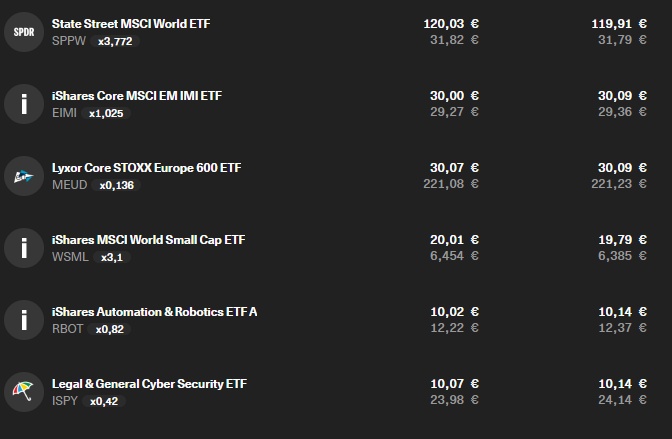
Task: Click the SPDR logo icon
Action: [x=24, y=32]
